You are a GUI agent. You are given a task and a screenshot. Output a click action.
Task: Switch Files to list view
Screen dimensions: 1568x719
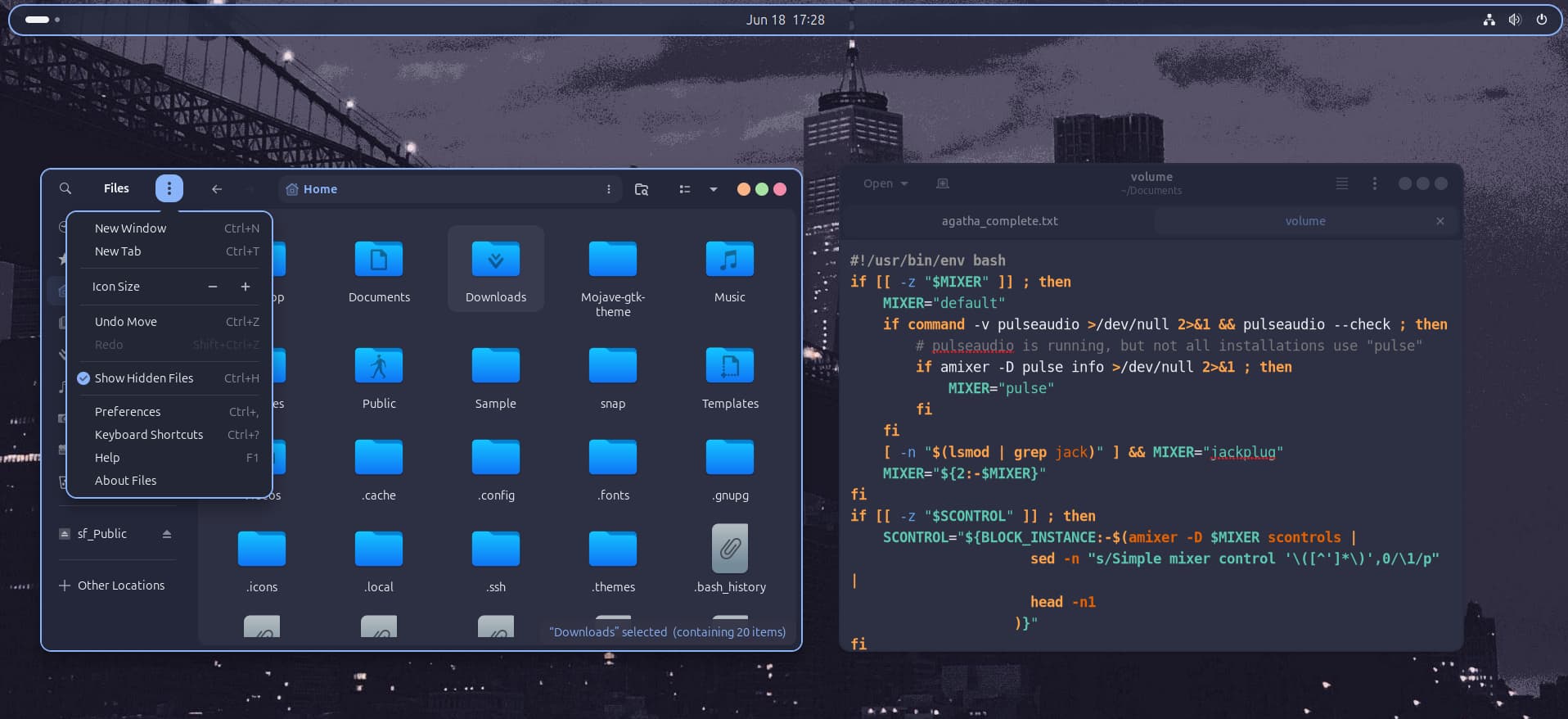coord(685,189)
